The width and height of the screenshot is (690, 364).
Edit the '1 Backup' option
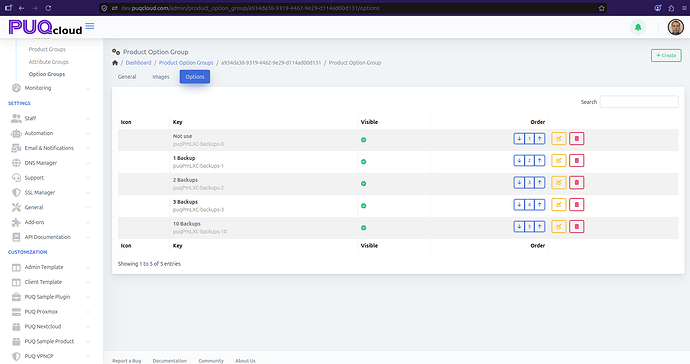click(558, 161)
